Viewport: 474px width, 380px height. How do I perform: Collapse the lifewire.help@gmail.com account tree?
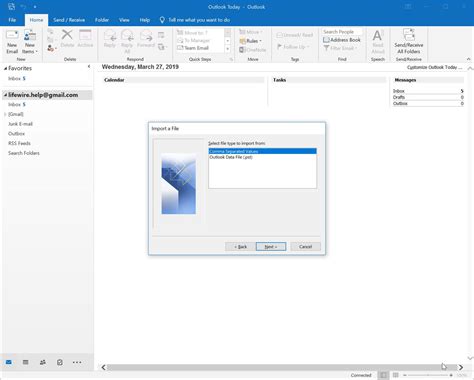[x=5, y=95]
